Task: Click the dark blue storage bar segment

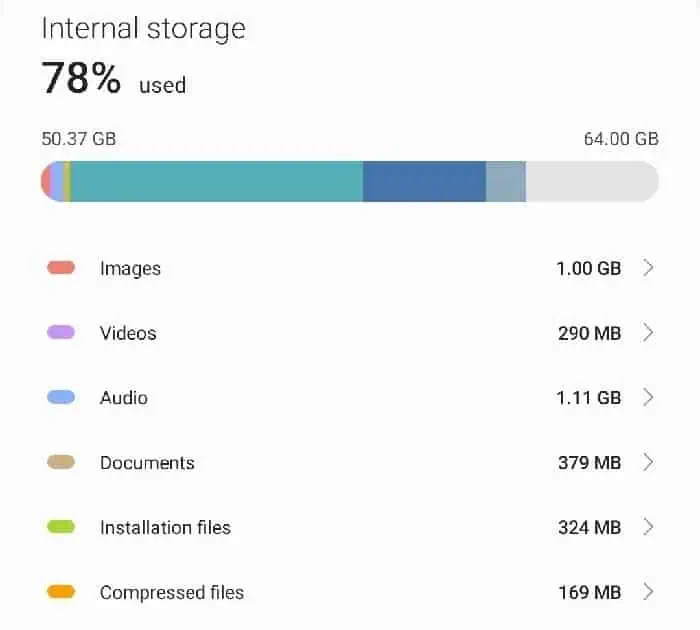Action: (424, 182)
